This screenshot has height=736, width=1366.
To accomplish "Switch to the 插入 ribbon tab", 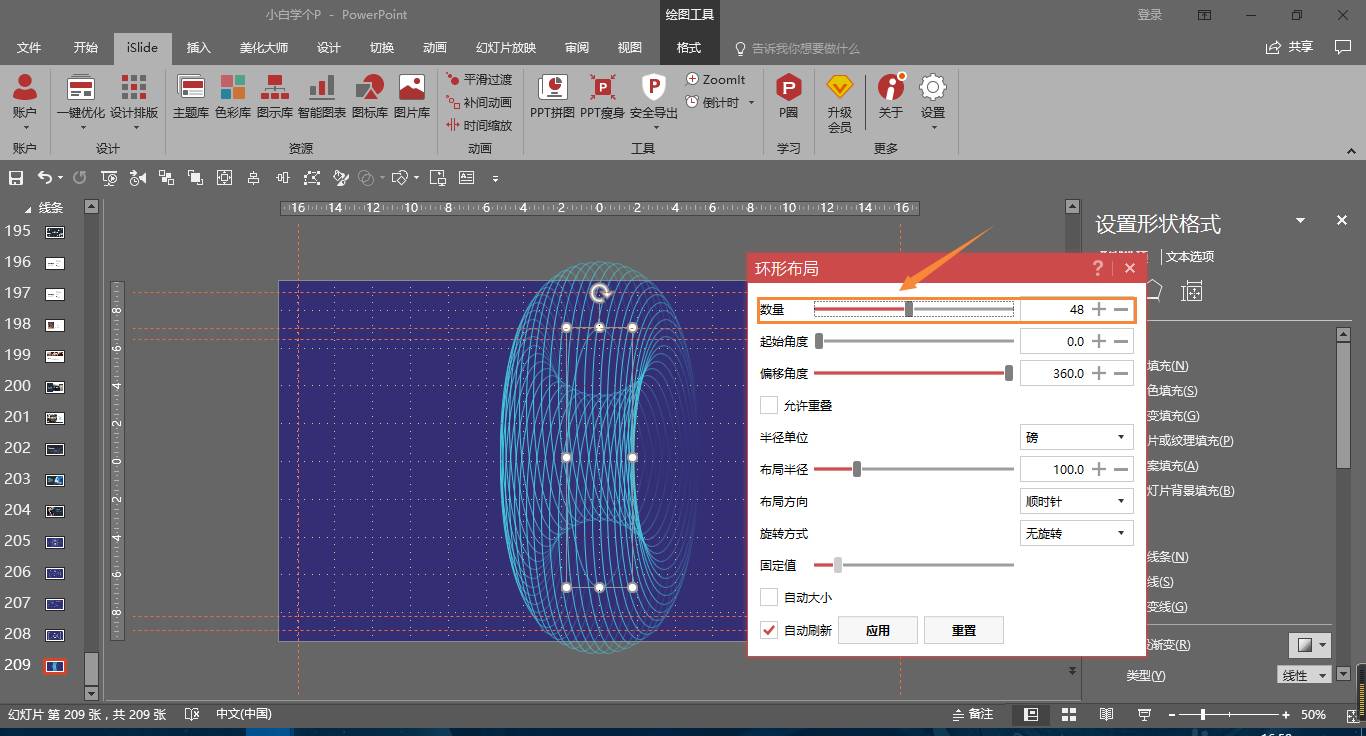I will [x=199, y=48].
